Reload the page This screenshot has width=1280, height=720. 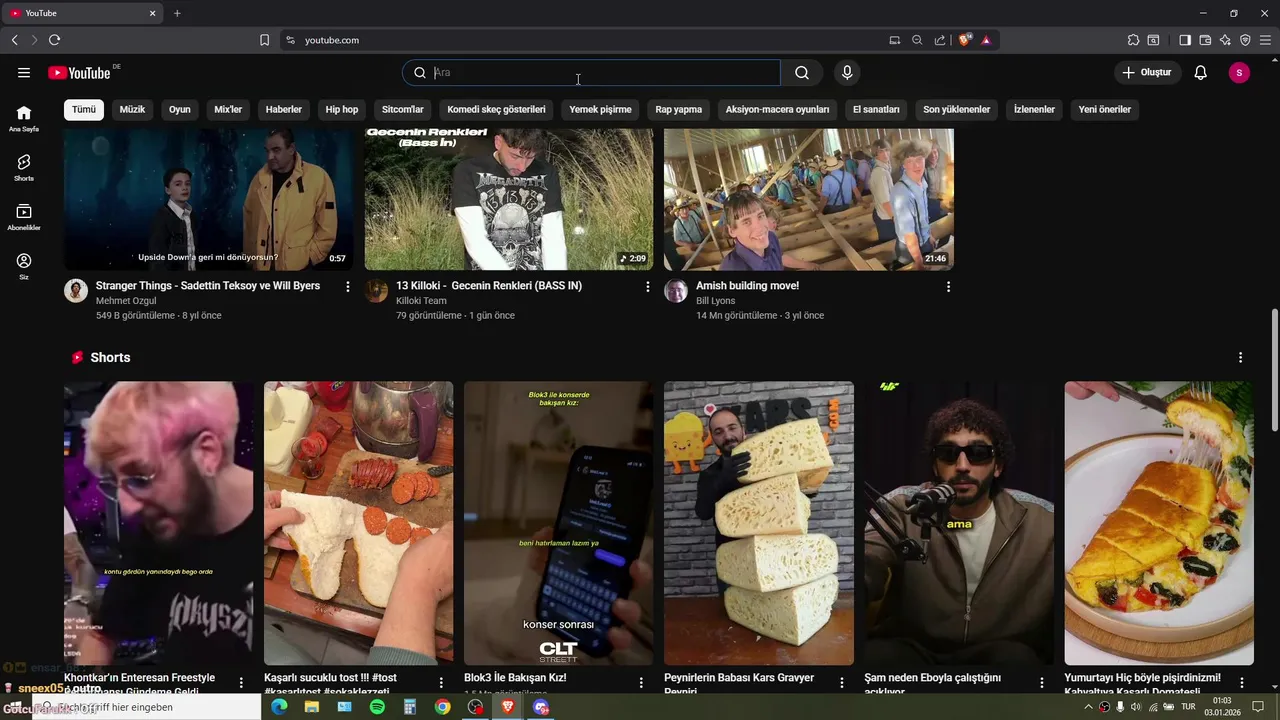point(54,40)
